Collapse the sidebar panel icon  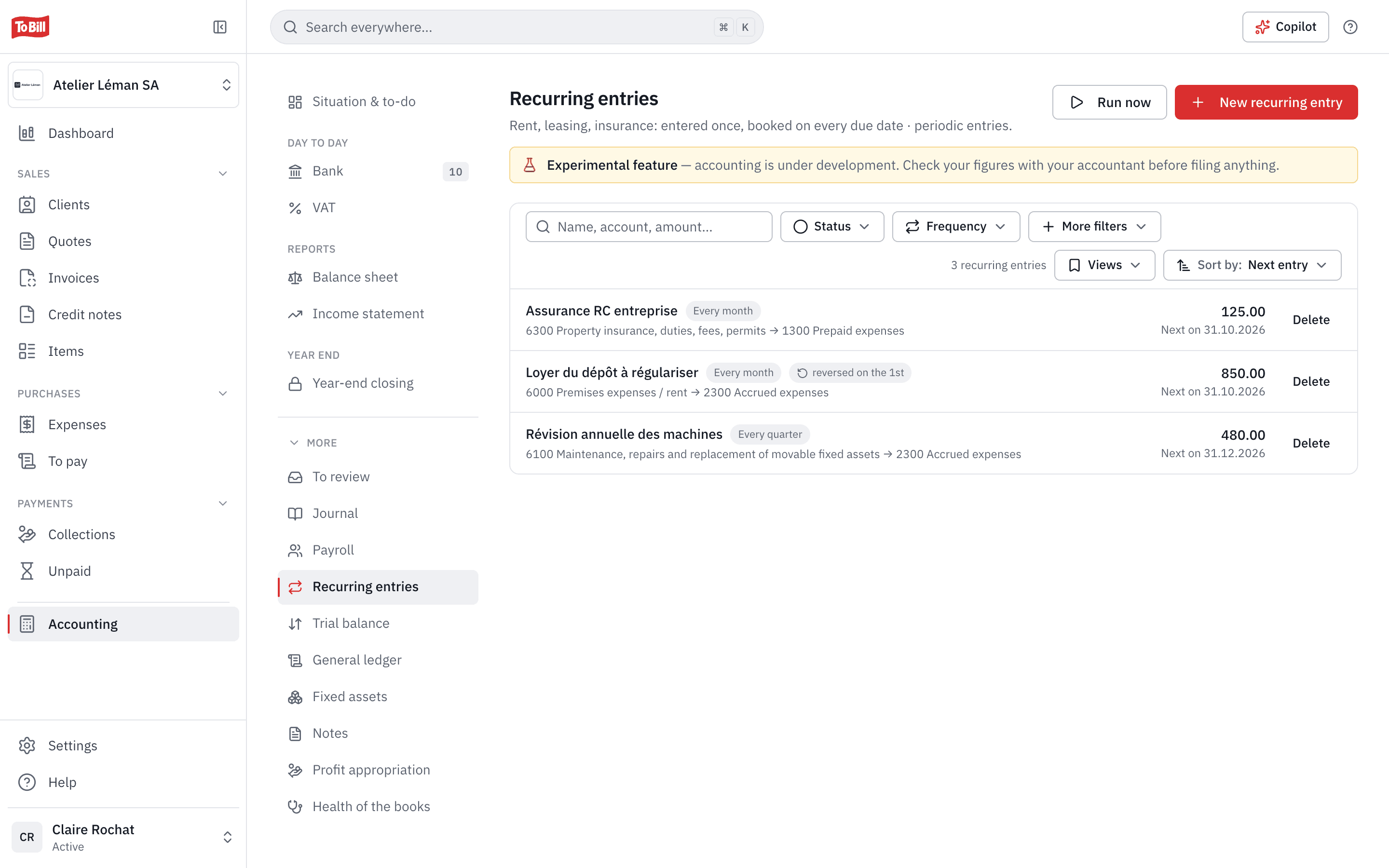point(220,27)
